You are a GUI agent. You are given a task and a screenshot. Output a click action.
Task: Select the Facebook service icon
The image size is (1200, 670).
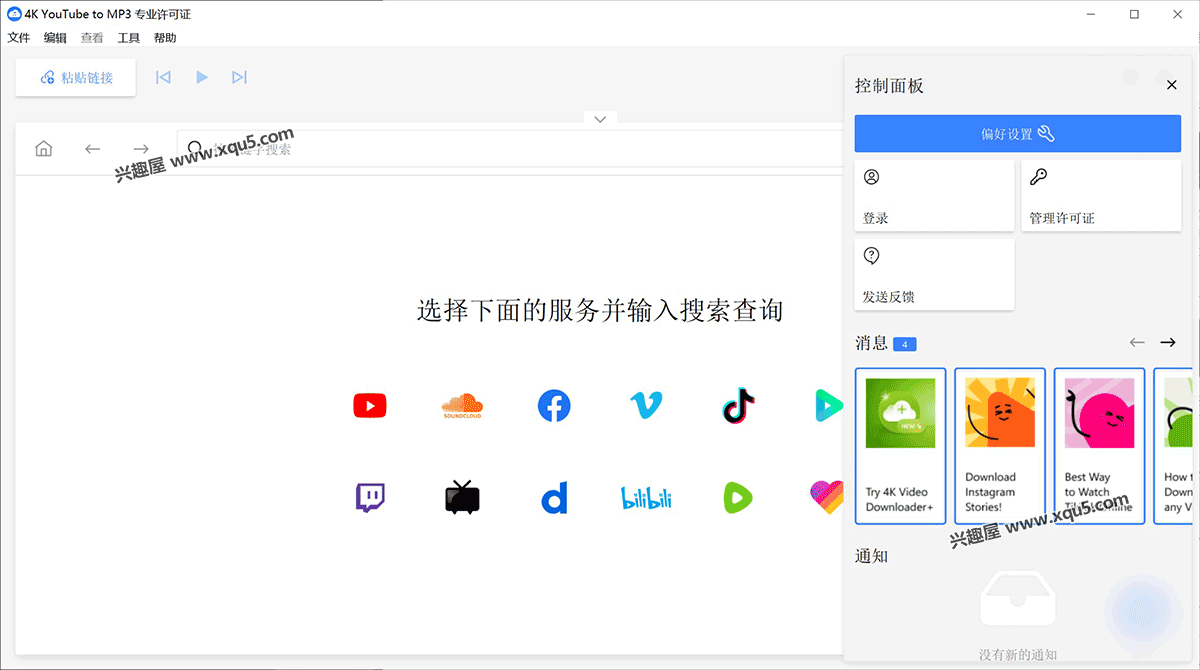click(554, 405)
